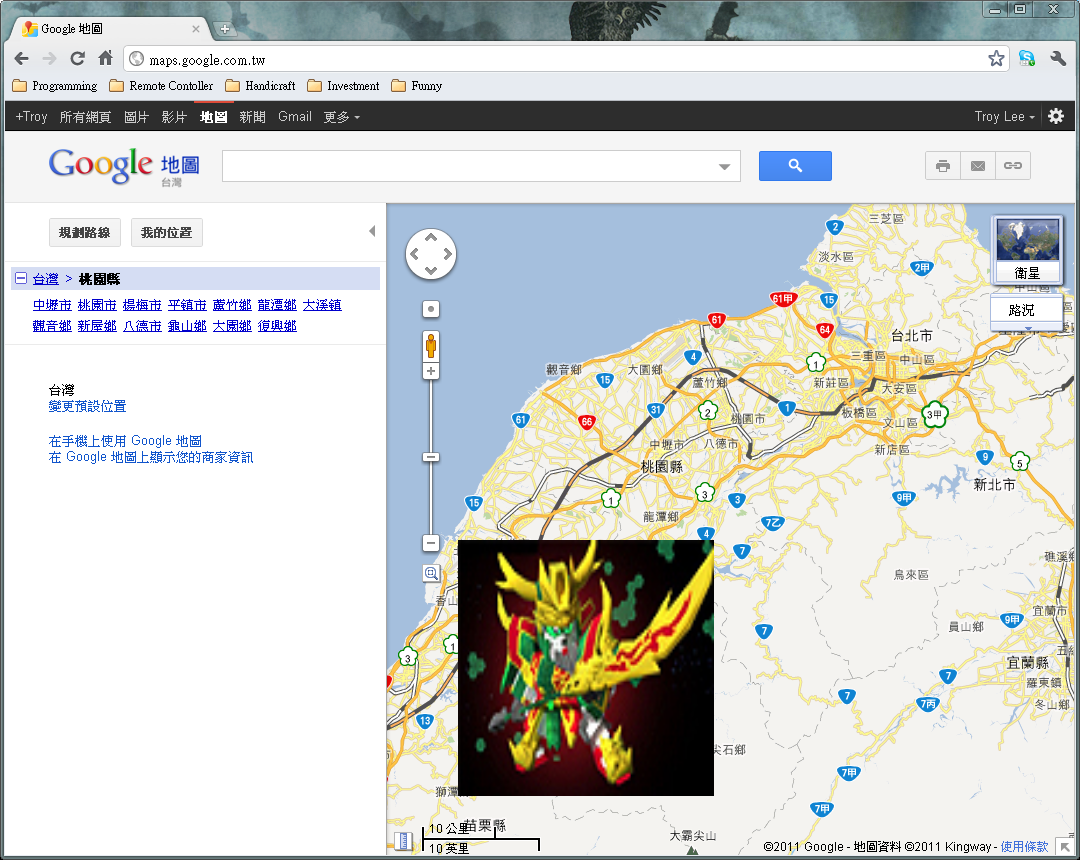Open 所有網頁 in the top bar
Viewport: 1080px width, 860px height.
85,116
